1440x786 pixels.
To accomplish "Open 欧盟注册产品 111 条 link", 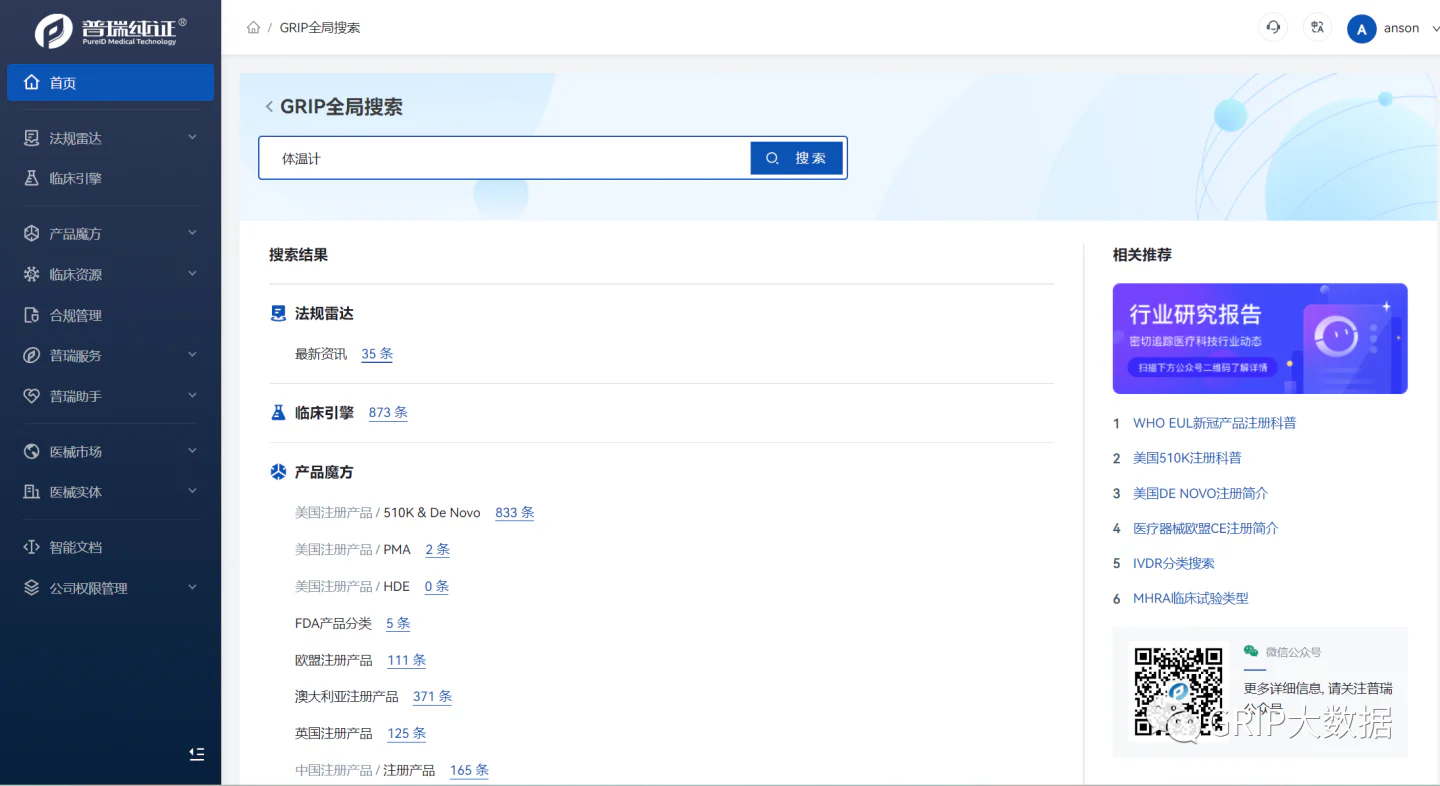I will coord(407,660).
